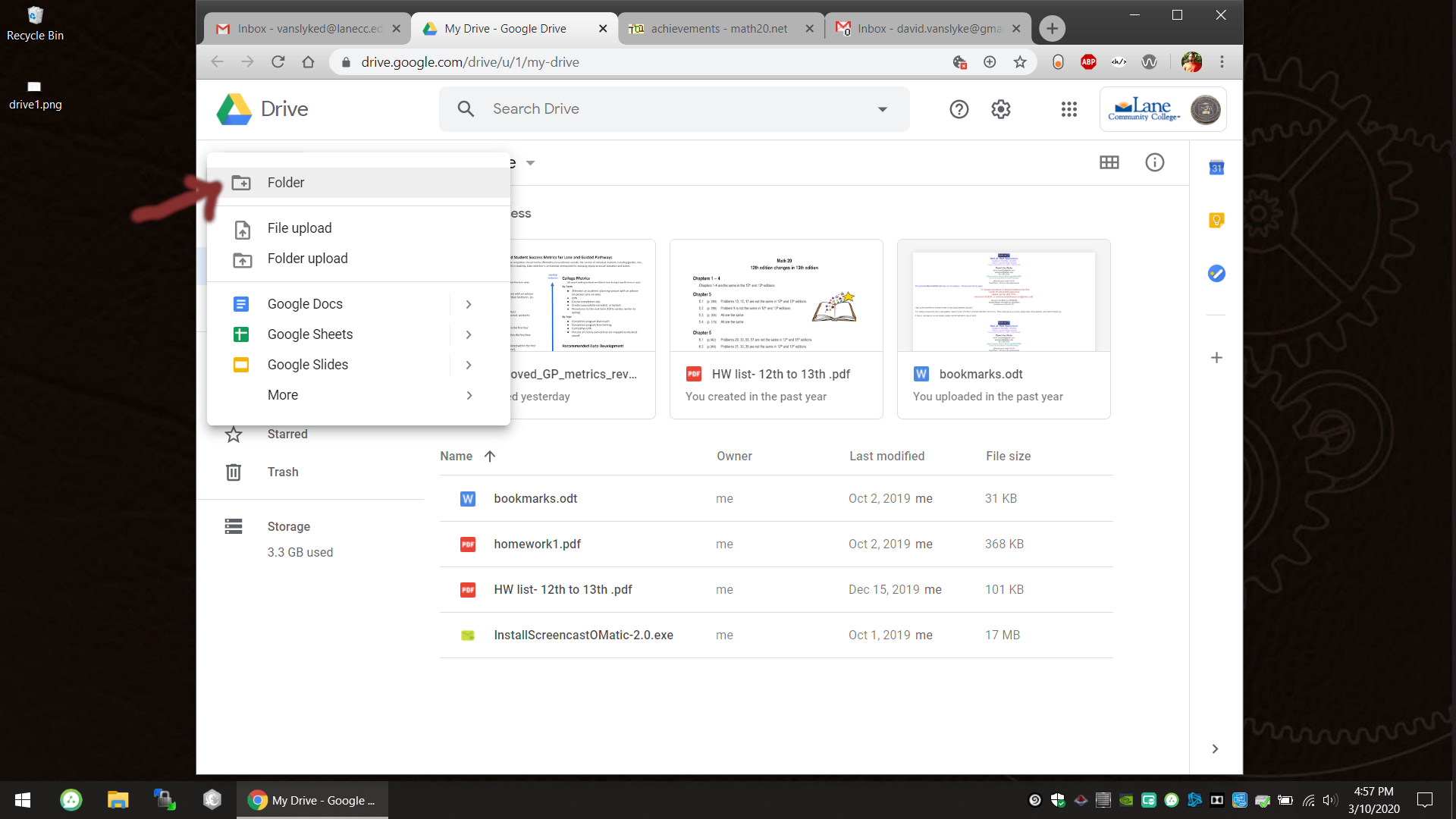Viewport: 1456px width, 819px height.
Task: Choose File upload option
Action: pyautogui.click(x=358, y=228)
